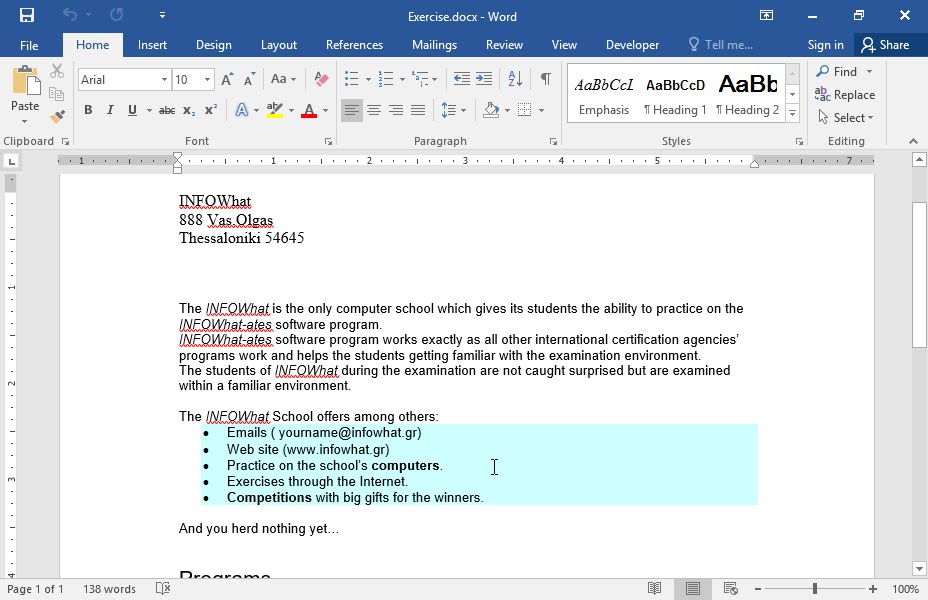Expand the font color dropdown arrow

click(x=326, y=110)
